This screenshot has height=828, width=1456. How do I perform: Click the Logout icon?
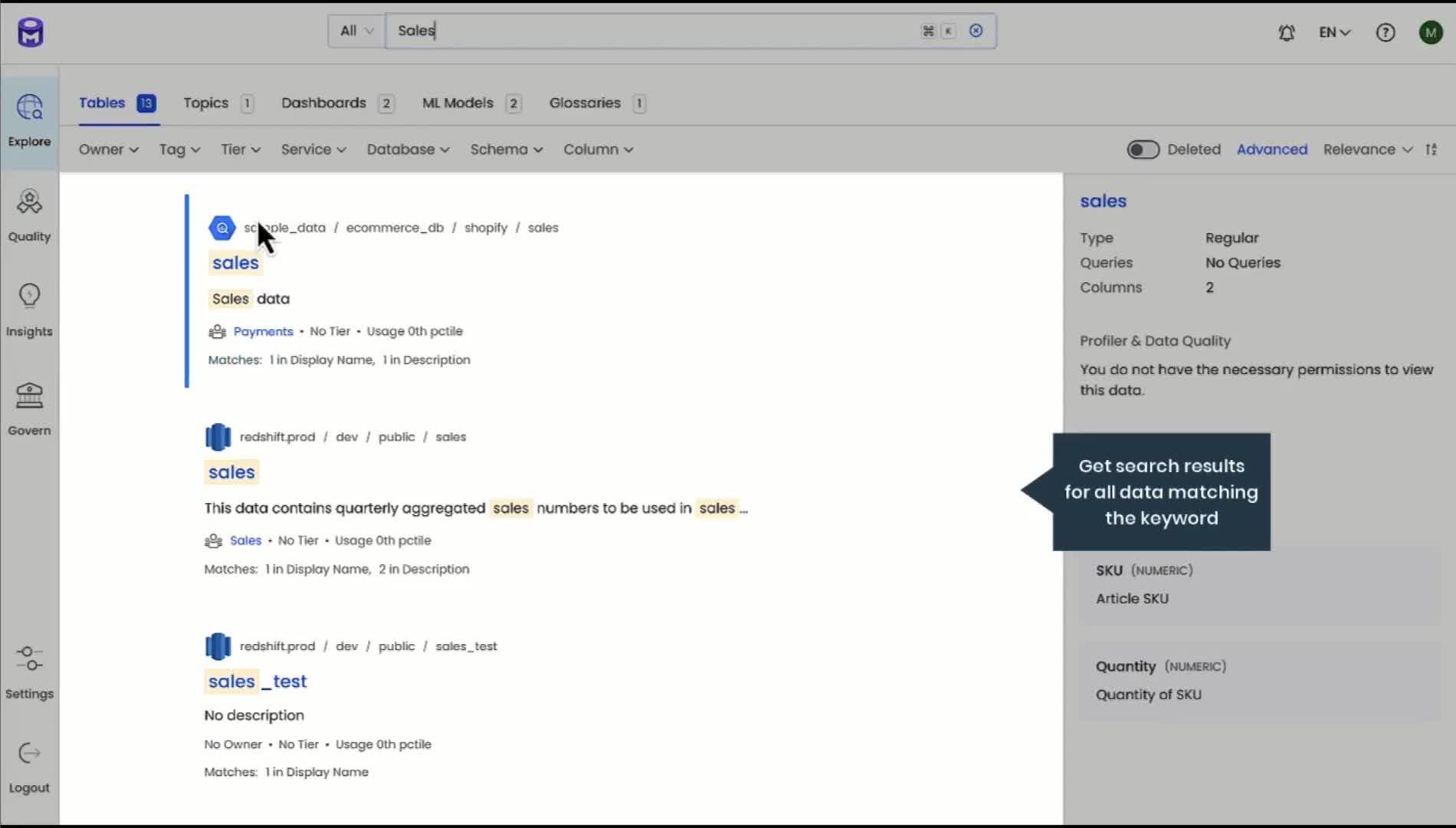pyautogui.click(x=29, y=766)
